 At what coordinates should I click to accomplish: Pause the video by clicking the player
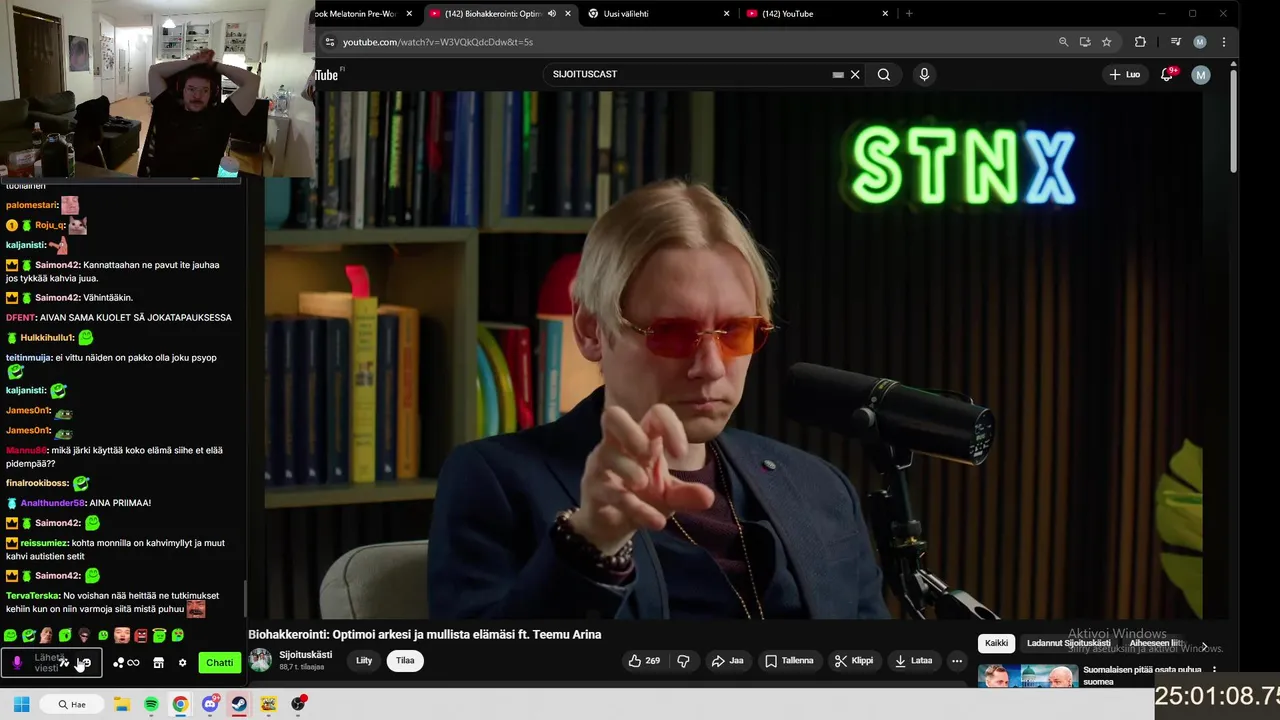coord(733,355)
